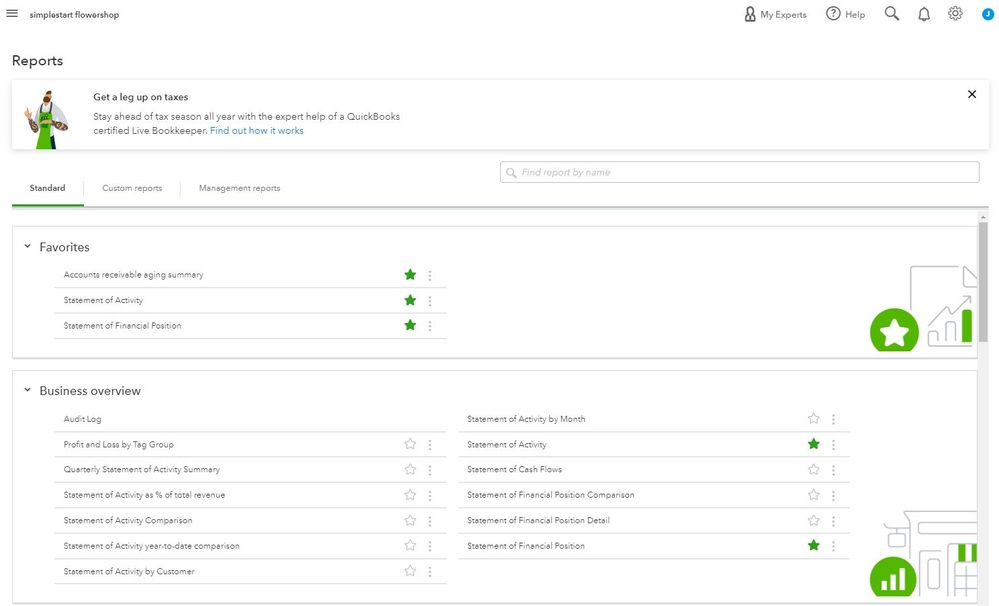The width and height of the screenshot is (999, 606).
Task: Open Statement of Activity by Customer report
Action: (129, 572)
